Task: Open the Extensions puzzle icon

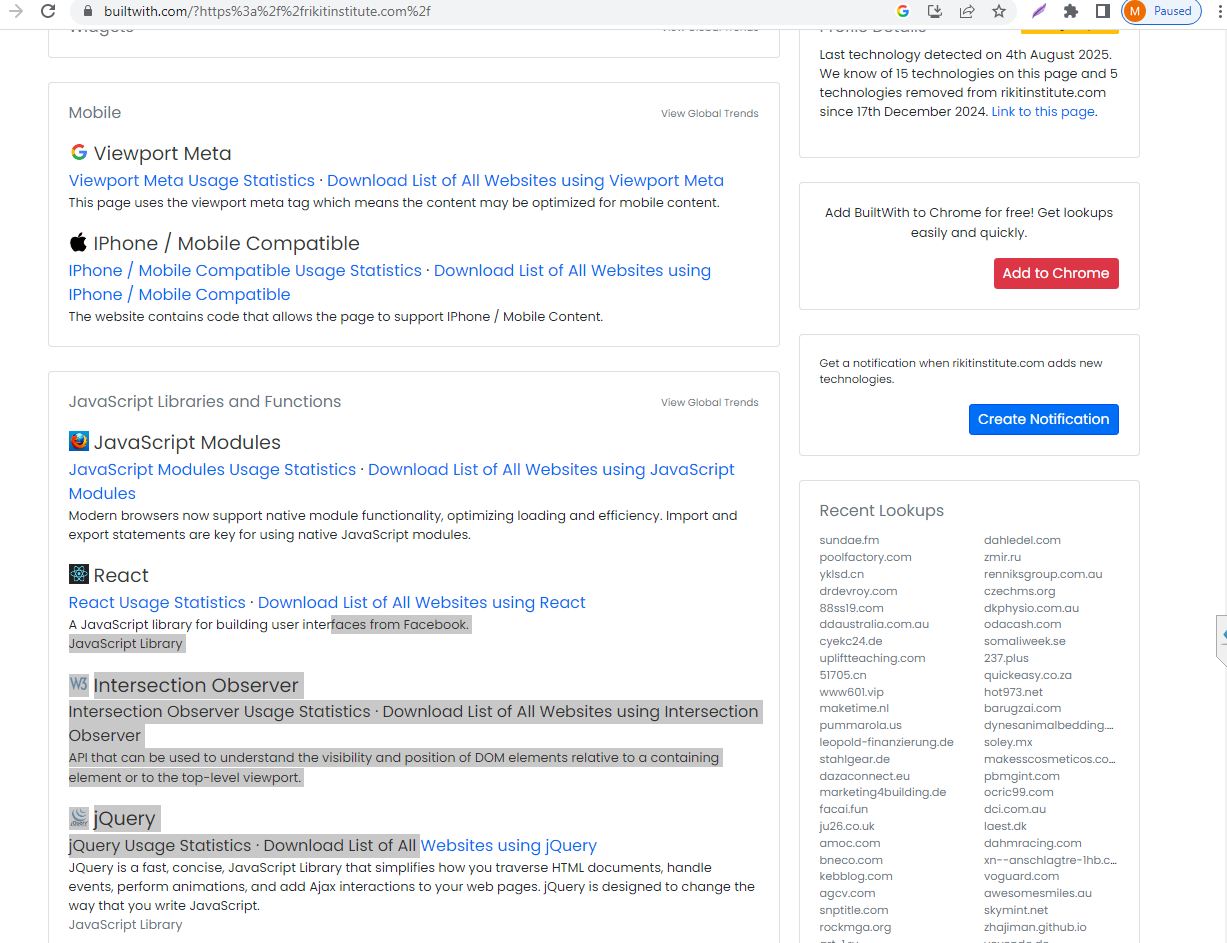Action: coord(1071,11)
